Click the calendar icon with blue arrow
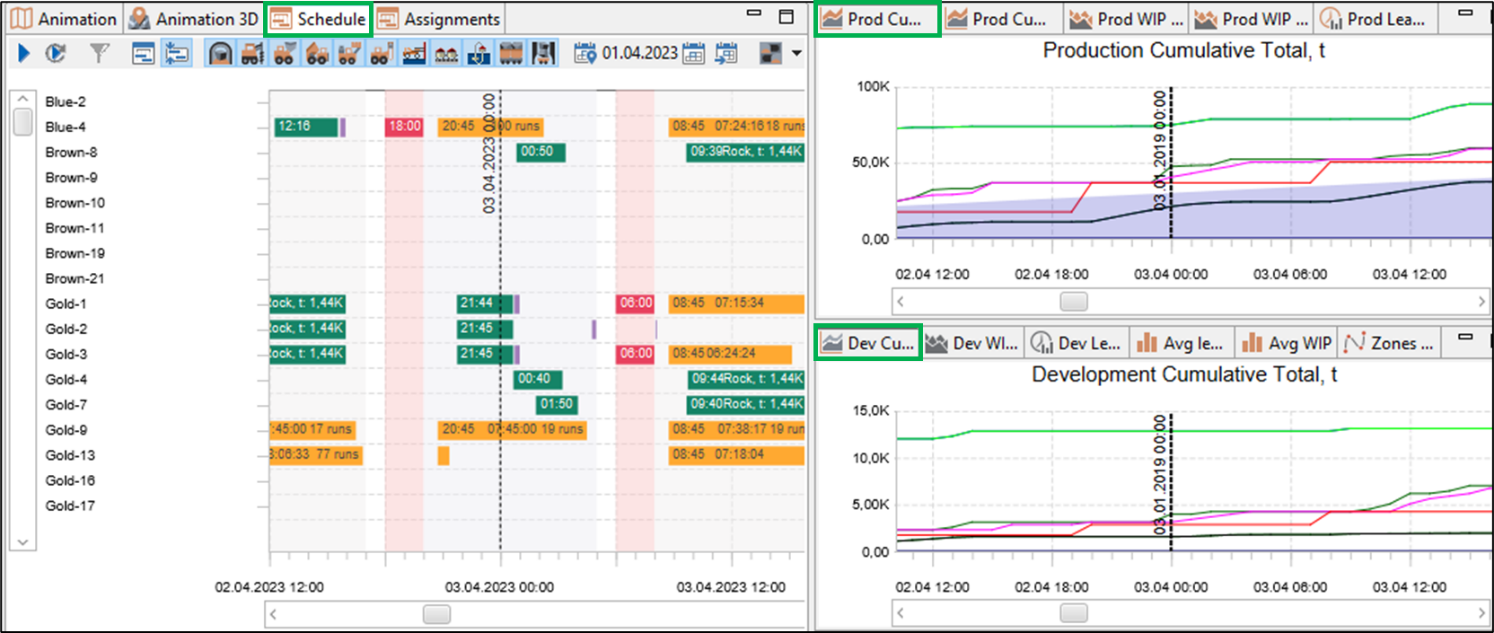 pos(727,53)
